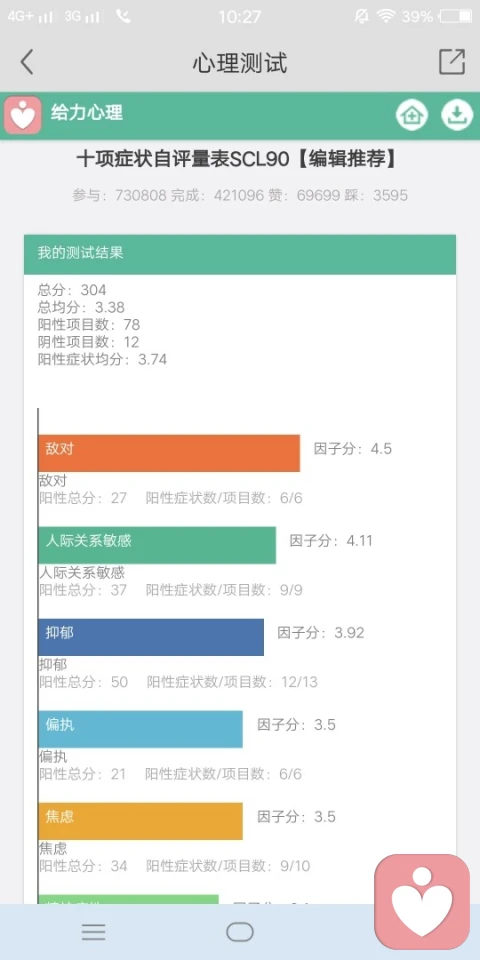
Task: Tap the Android home button
Action: coord(239,932)
